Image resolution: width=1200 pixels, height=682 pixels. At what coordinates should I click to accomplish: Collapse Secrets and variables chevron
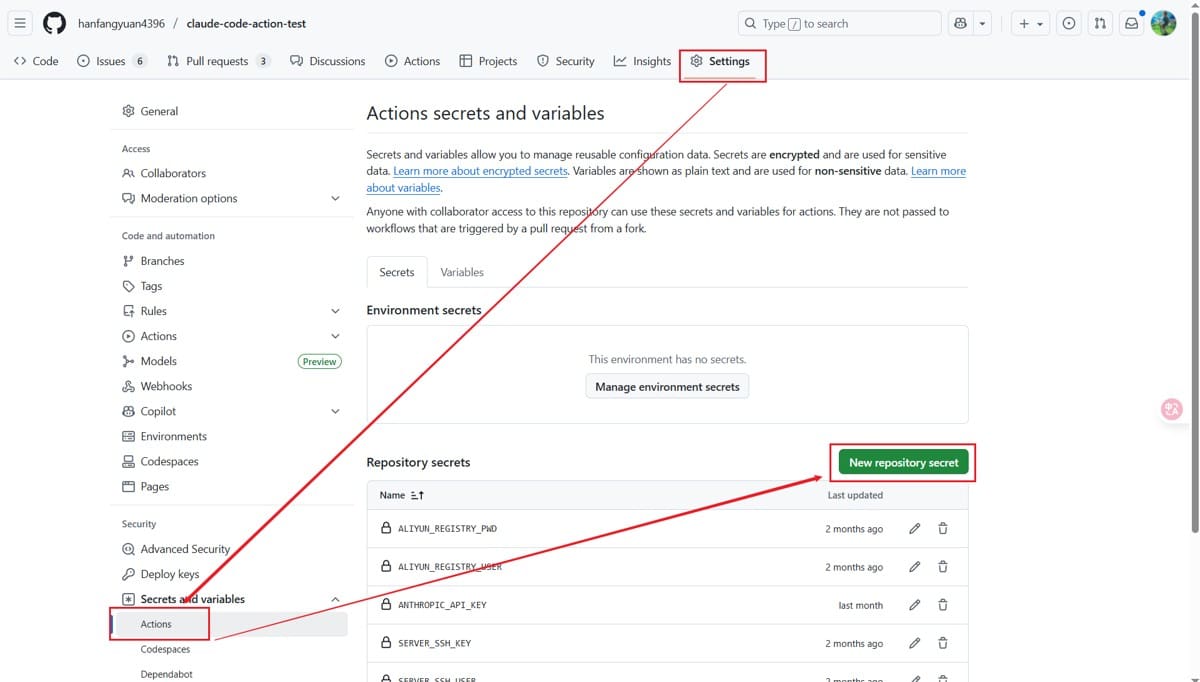pyautogui.click(x=335, y=599)
